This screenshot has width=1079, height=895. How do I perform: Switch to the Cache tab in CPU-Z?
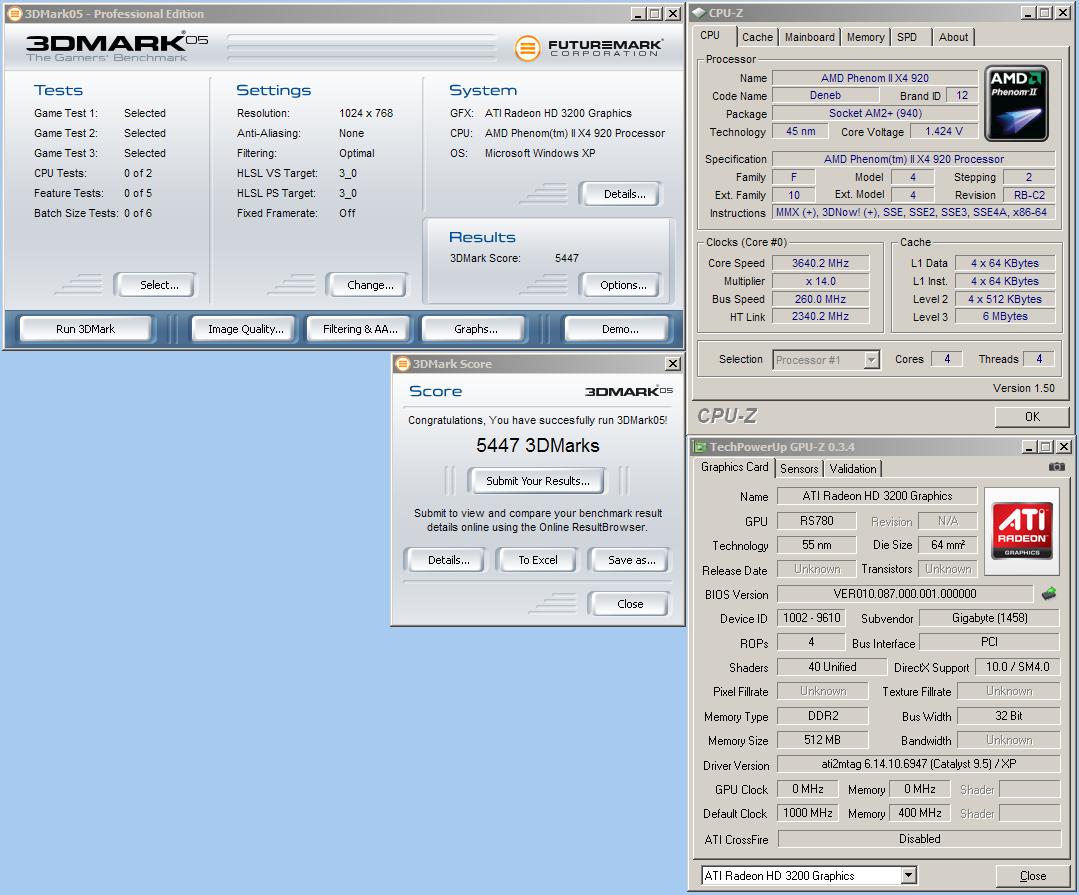click(757, 37)
